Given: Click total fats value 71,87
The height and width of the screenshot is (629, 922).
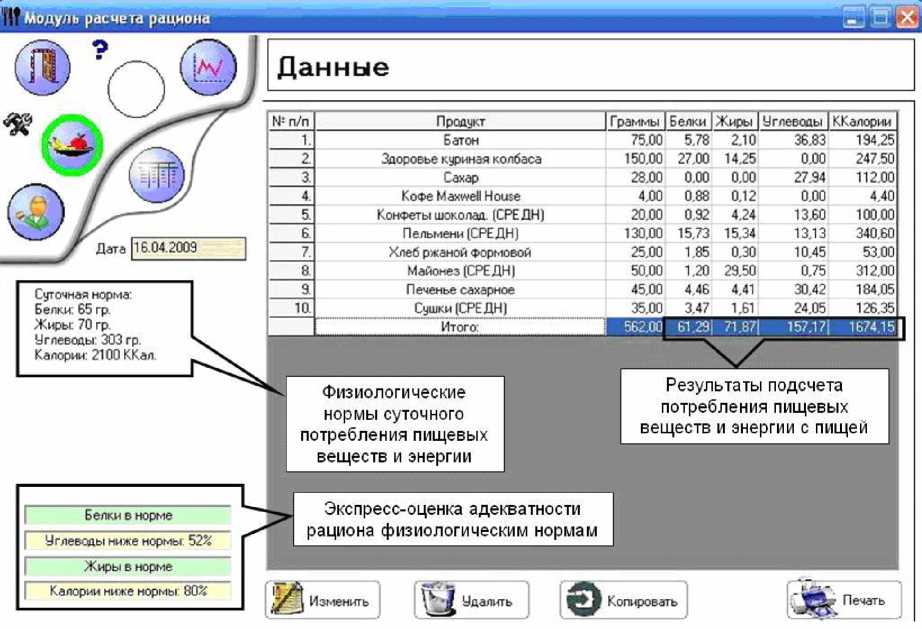Looking at the screenshot, I should [x=734, y=327].
